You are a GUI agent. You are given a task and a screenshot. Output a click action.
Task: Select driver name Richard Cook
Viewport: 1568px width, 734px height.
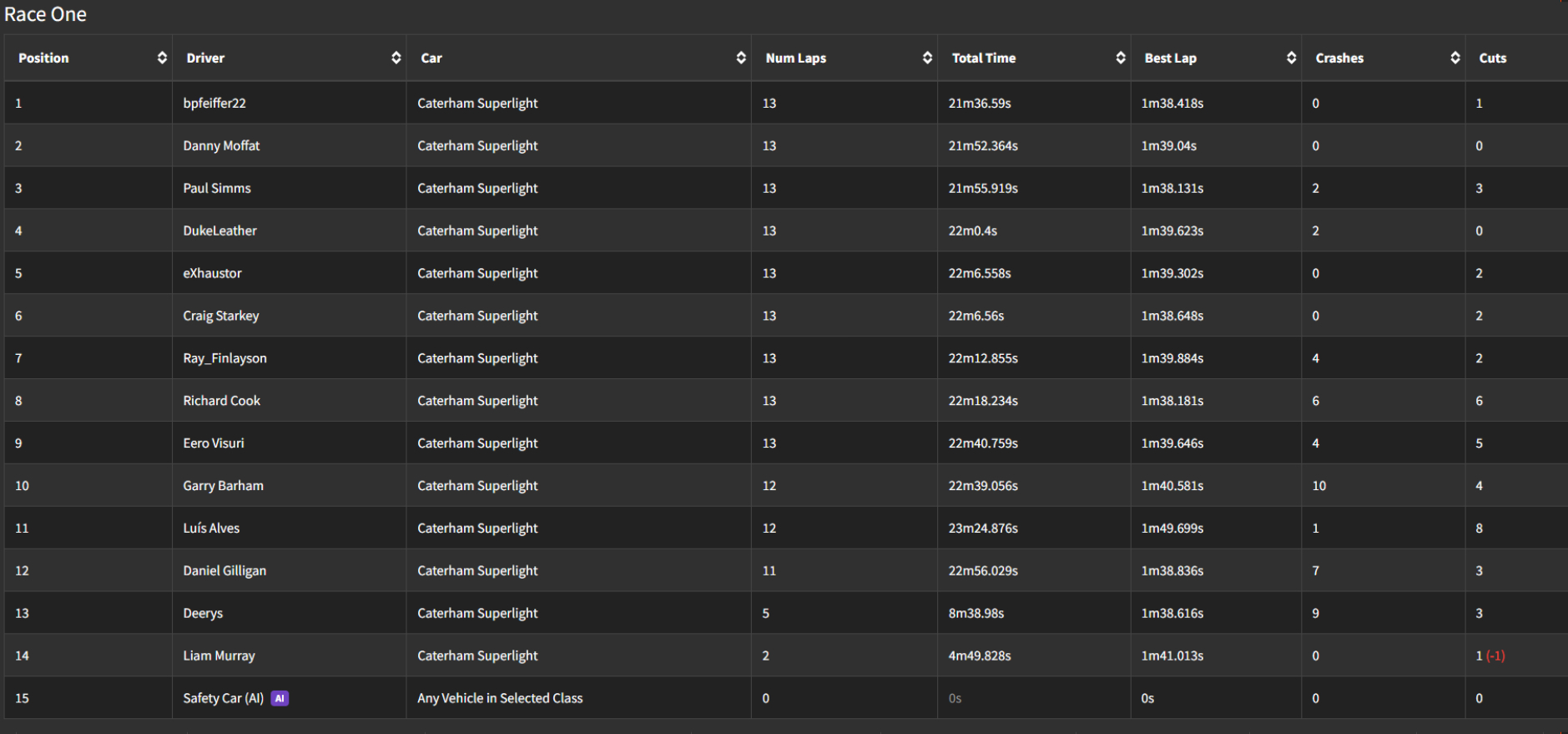click(221, 401)
